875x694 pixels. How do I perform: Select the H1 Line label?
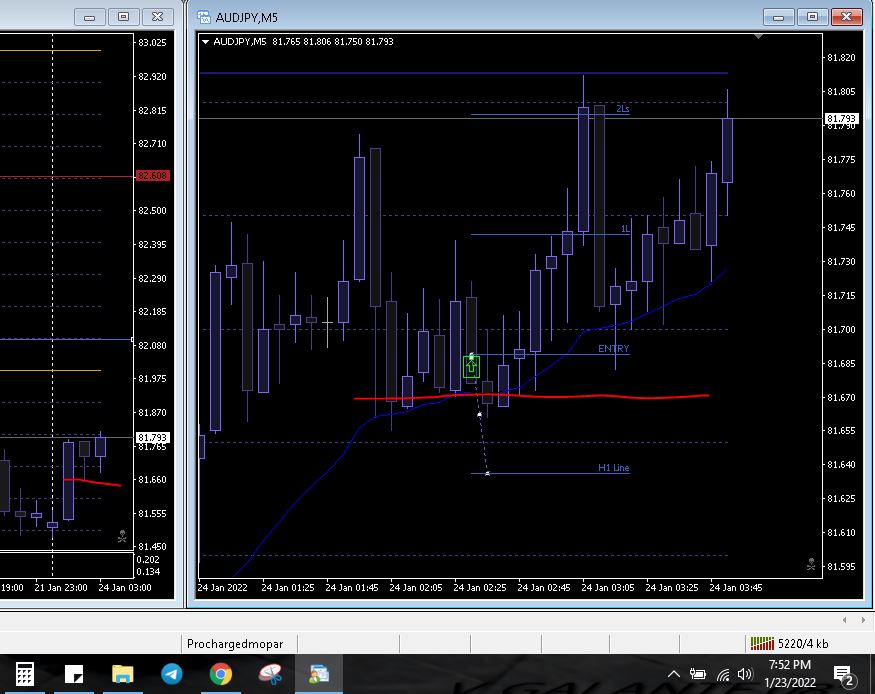point(613,468)
